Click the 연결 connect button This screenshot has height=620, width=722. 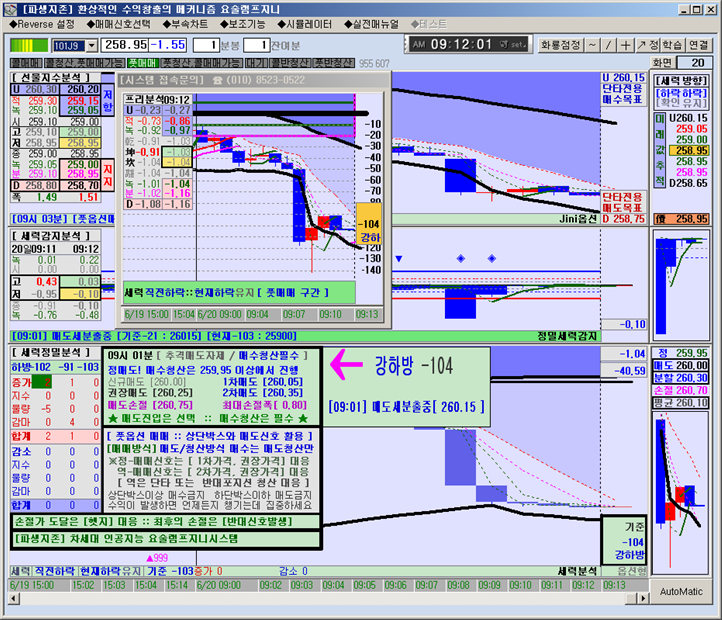[x=698, y=45]
